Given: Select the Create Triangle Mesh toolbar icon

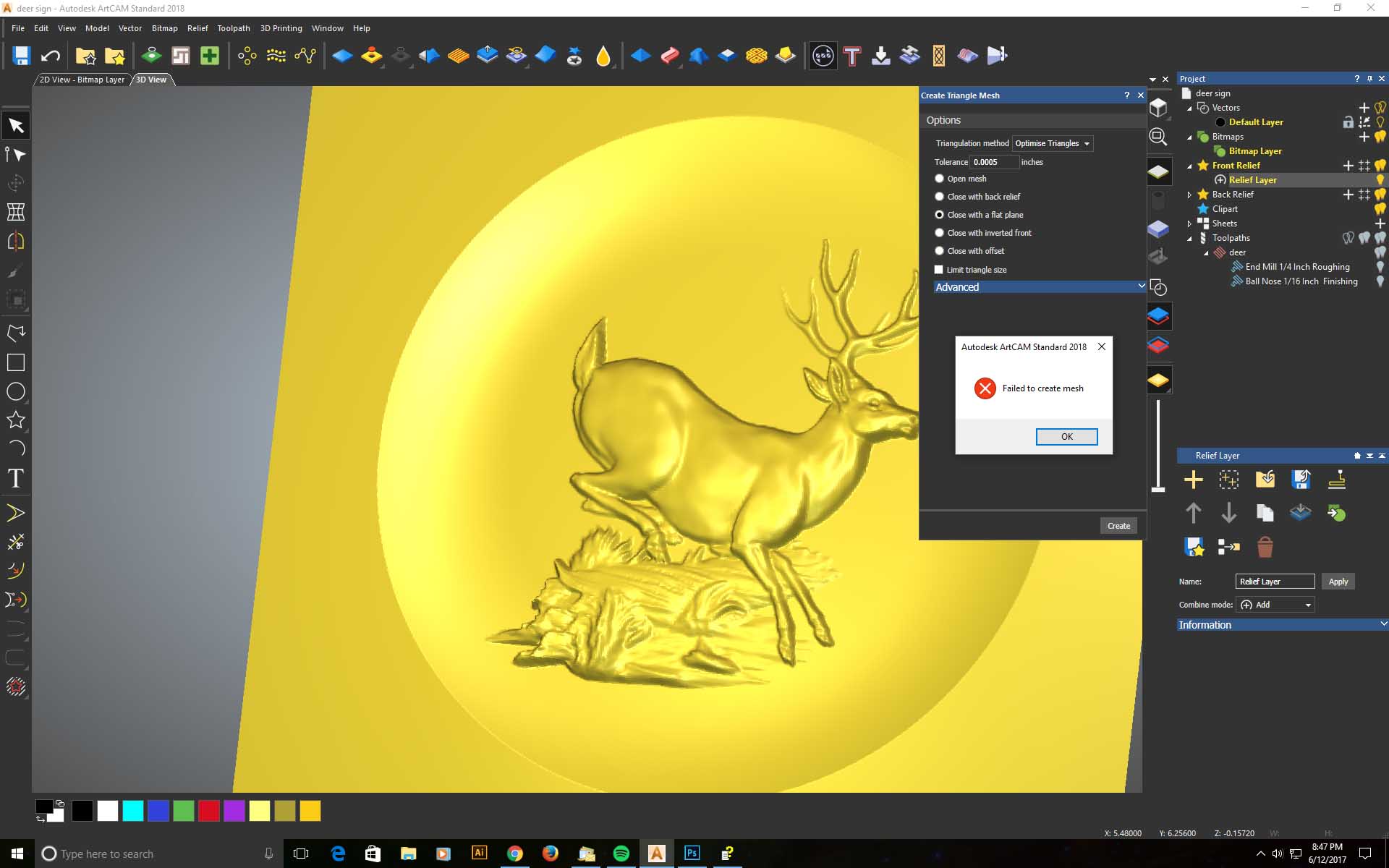Looking at the screenshot, I should coord(822,55).
